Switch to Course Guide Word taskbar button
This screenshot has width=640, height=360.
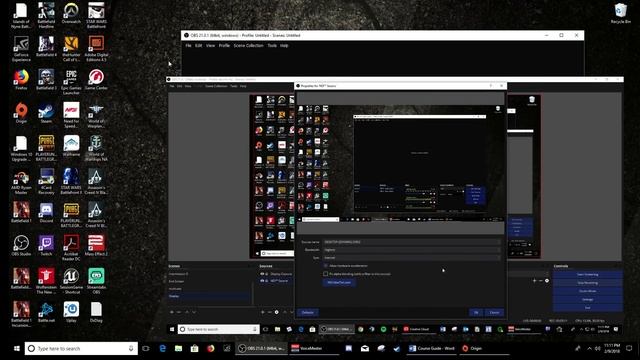click(432, 349)
